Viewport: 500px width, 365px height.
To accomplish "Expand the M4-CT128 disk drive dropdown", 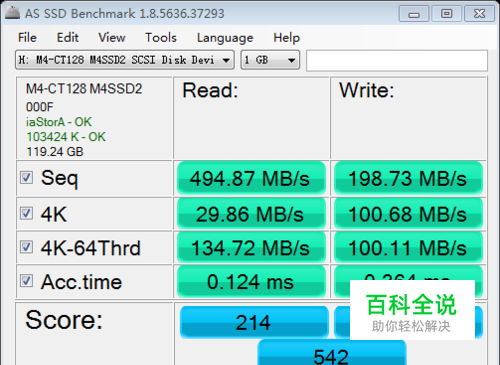I will [125, 60].
